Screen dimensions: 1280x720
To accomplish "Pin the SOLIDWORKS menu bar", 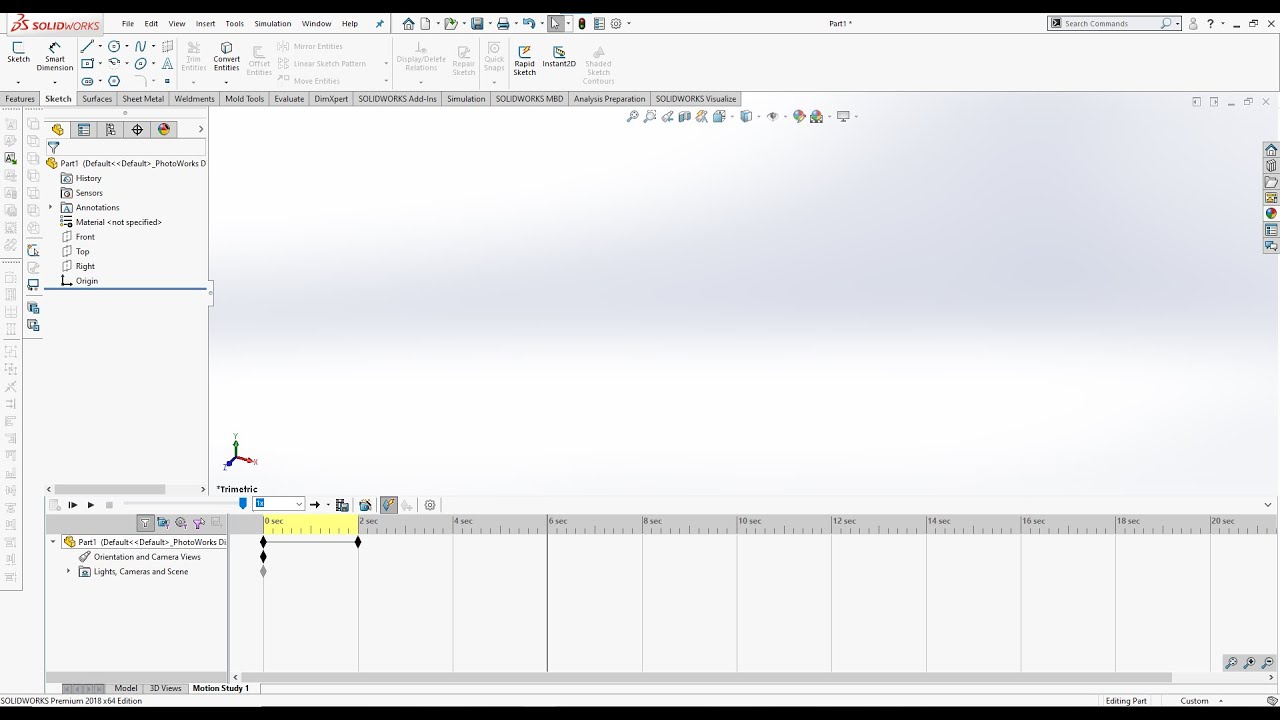I will tap(379, 24).
